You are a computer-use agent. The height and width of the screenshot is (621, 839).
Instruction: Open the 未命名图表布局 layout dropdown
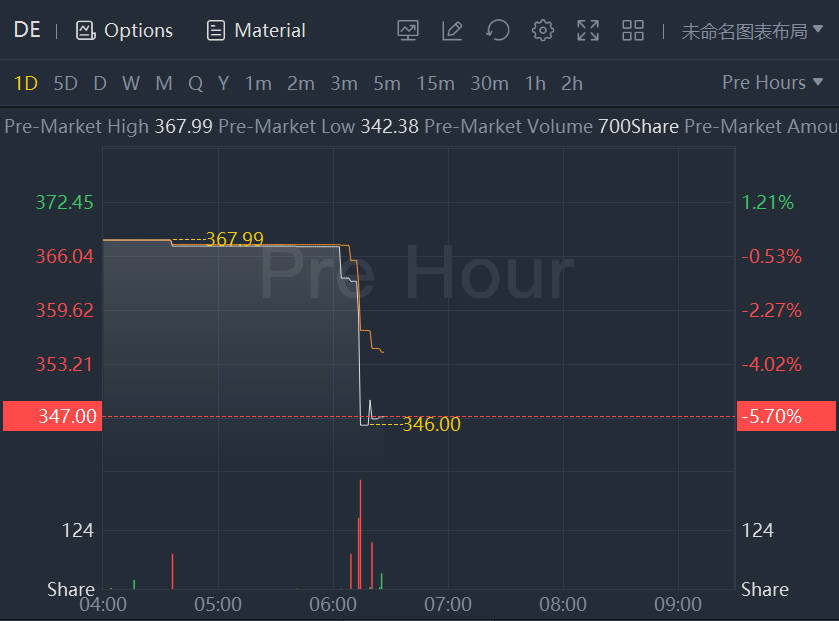point(752,31)
